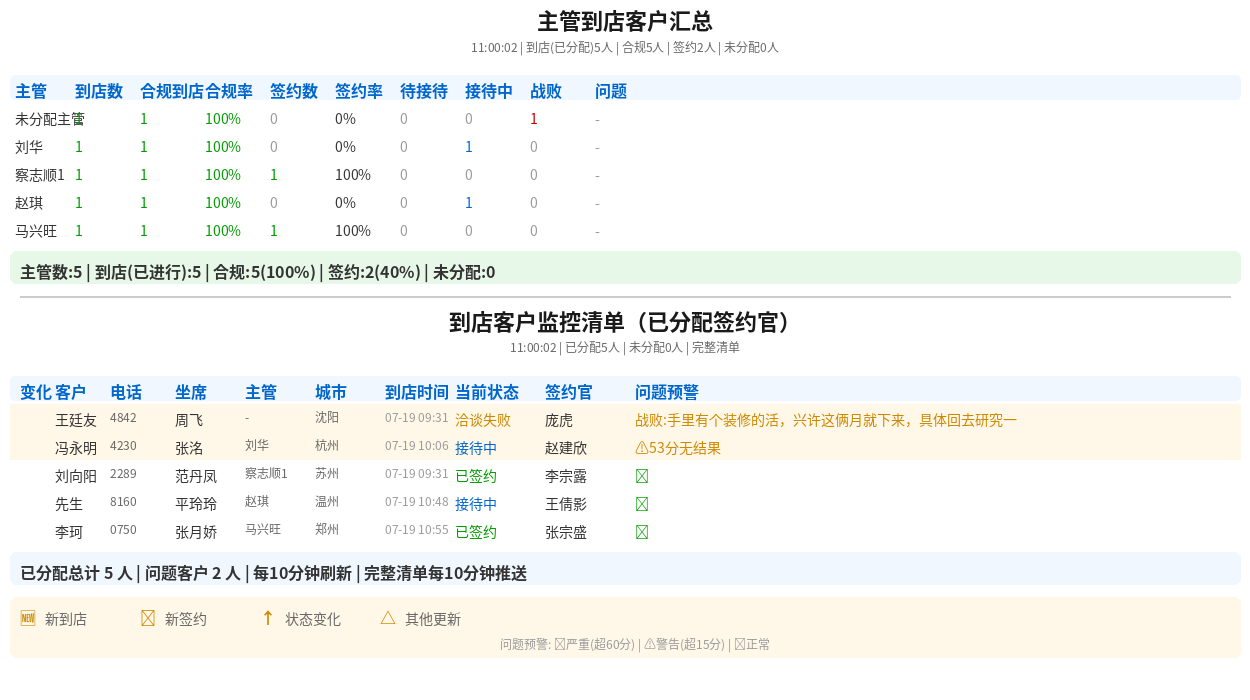
Task: Click the 合规率 column header
Action: point(229,91)
